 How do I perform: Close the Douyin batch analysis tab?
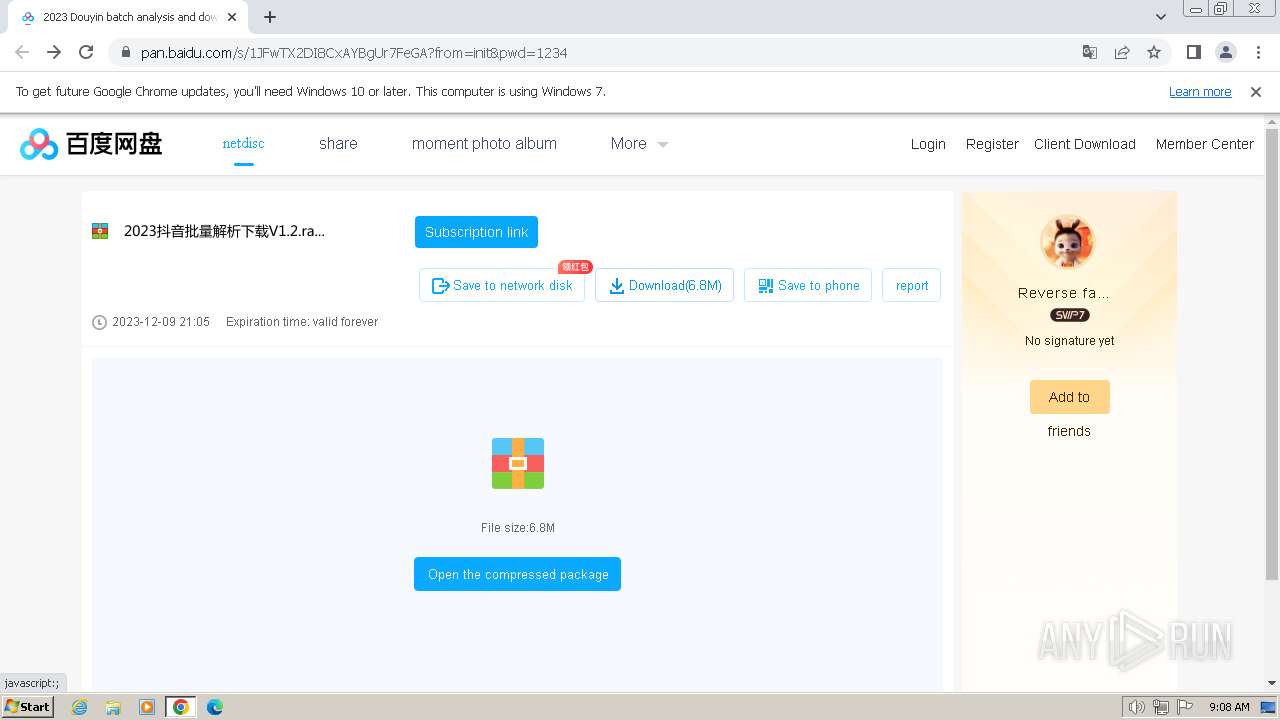point(232,17)
